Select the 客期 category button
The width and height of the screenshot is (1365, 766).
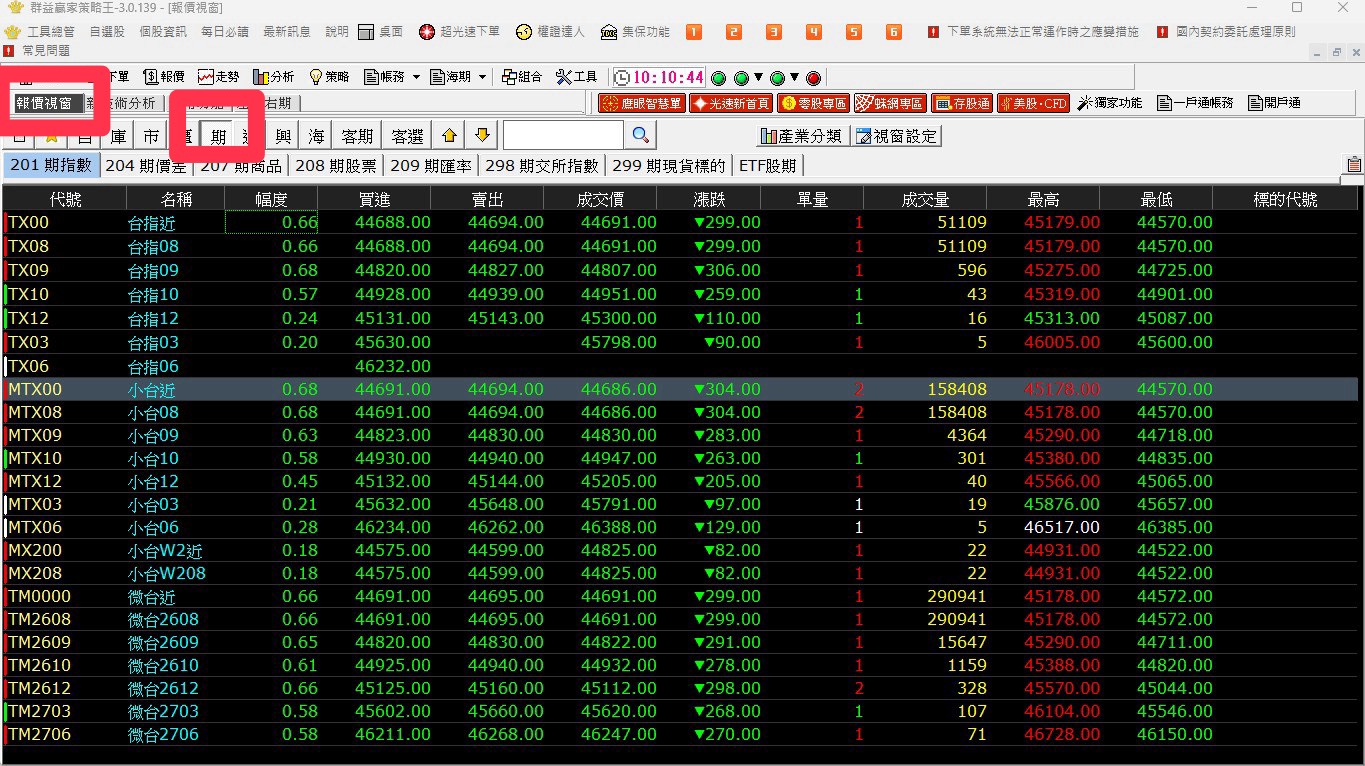357,137
